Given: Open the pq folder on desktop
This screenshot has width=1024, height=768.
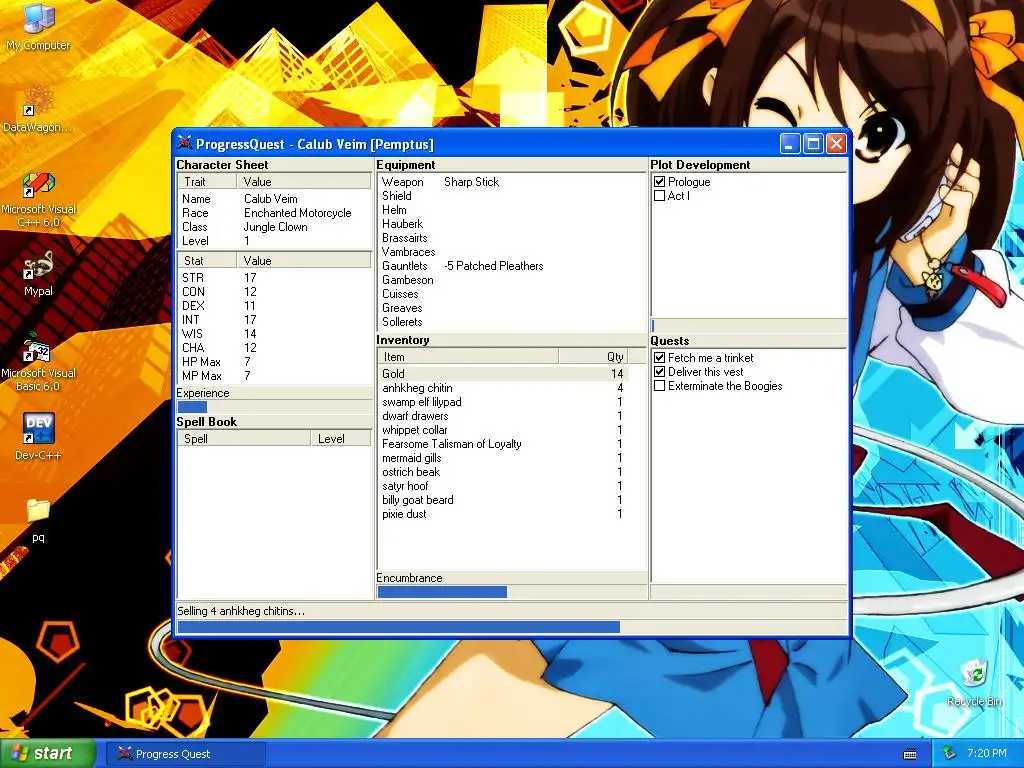Looking at the screenshot, I should [x=39, y=520].
